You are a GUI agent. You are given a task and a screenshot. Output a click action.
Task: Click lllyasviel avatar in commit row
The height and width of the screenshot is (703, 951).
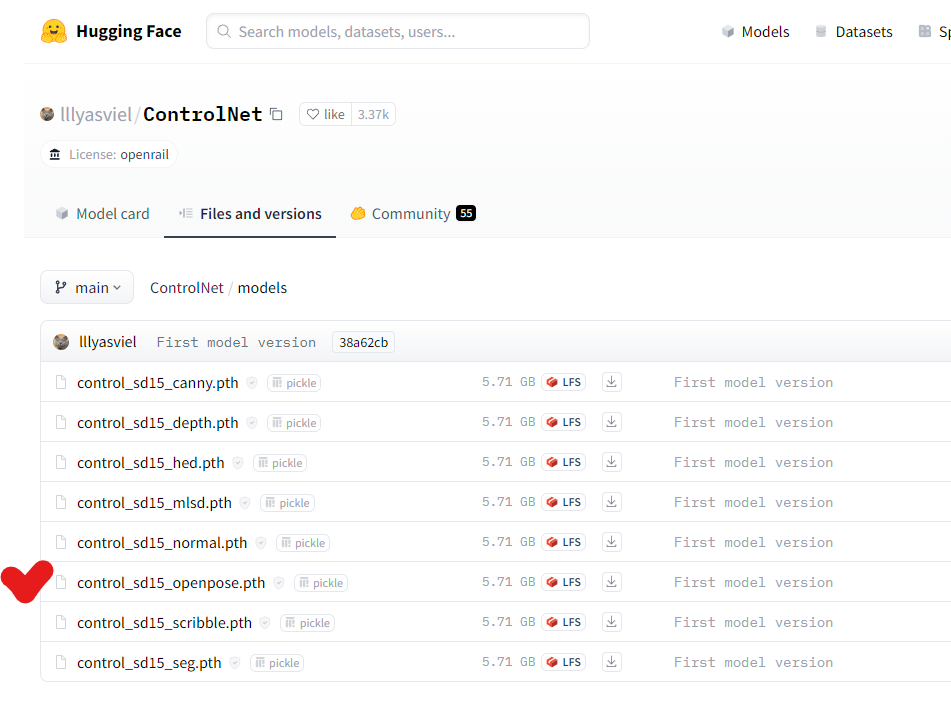pos(61,342)
